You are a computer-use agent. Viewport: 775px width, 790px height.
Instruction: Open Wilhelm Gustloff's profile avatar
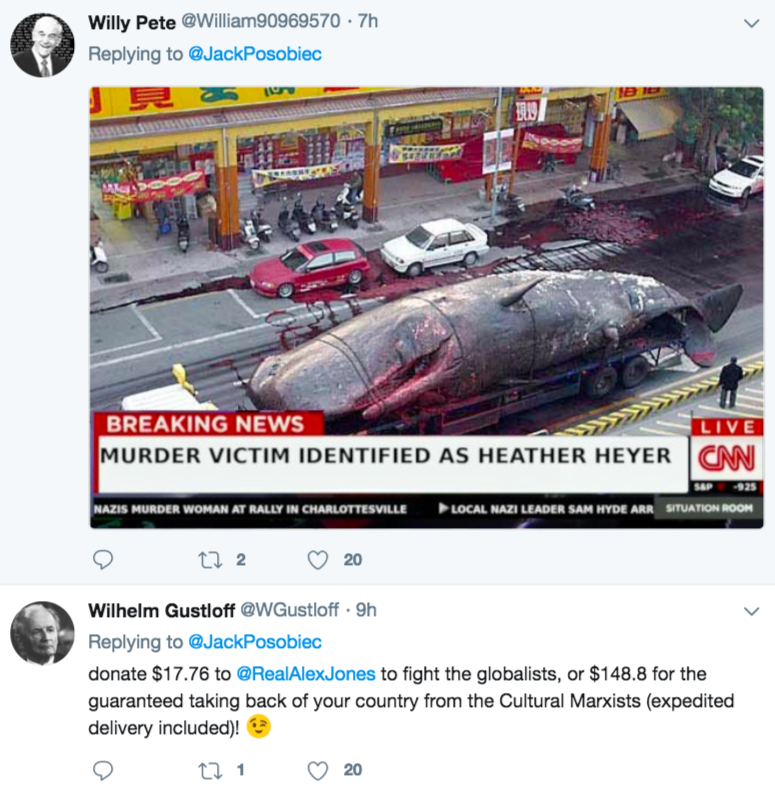point(42,633)
